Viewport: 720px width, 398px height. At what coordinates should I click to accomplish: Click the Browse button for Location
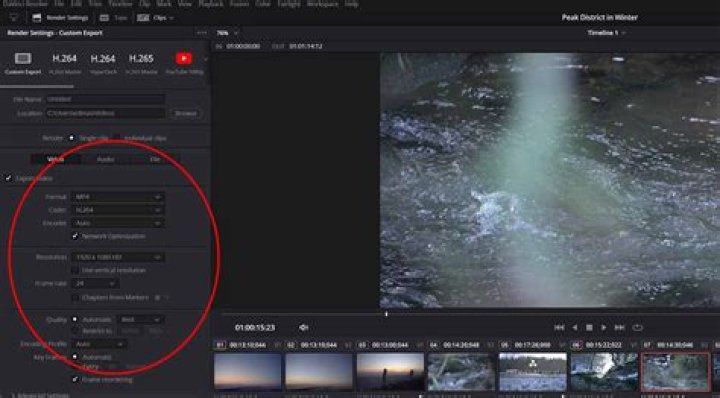tap(186, 113)
